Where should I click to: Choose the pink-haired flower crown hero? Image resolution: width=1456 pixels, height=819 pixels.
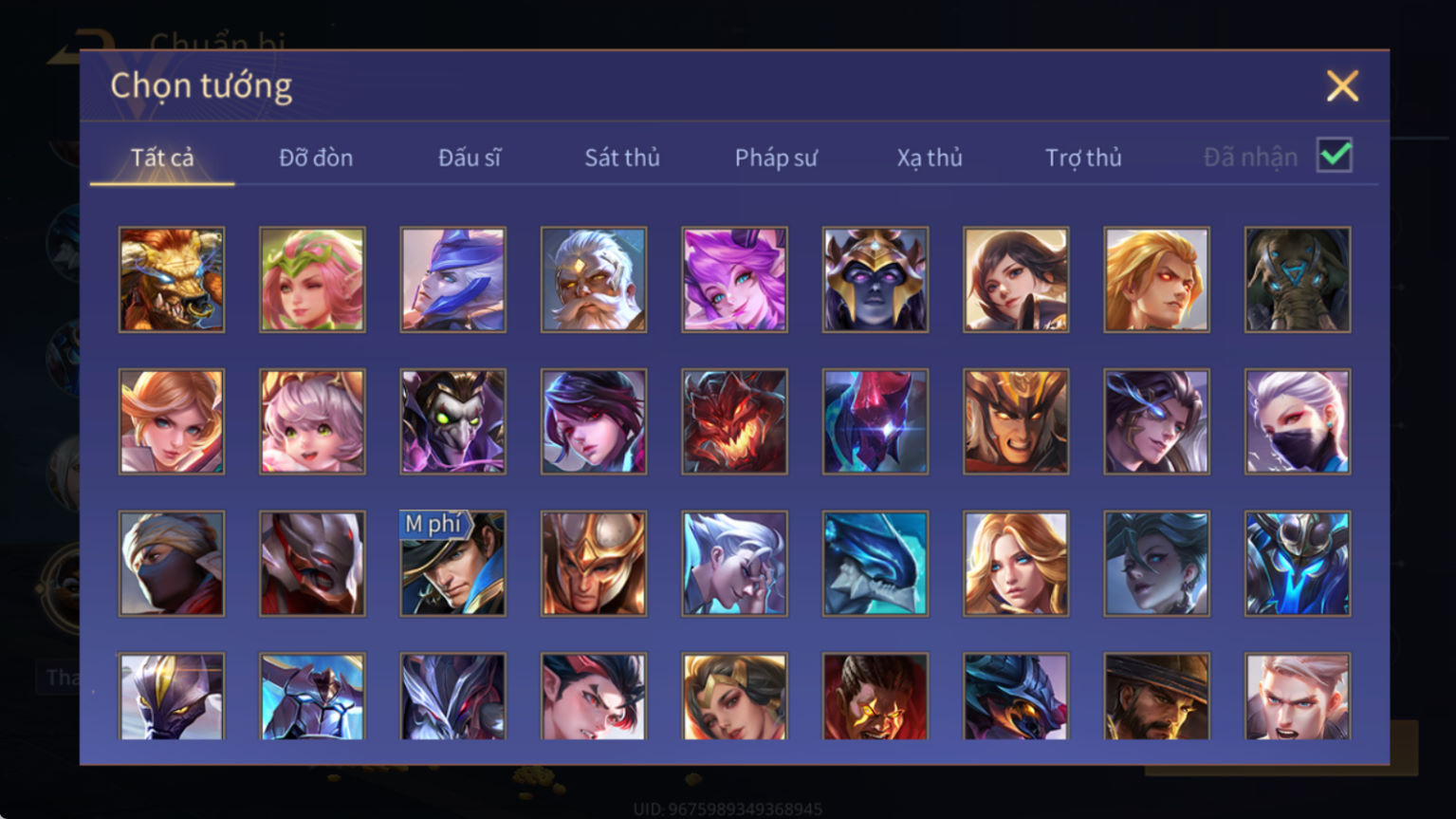(312, 279)
